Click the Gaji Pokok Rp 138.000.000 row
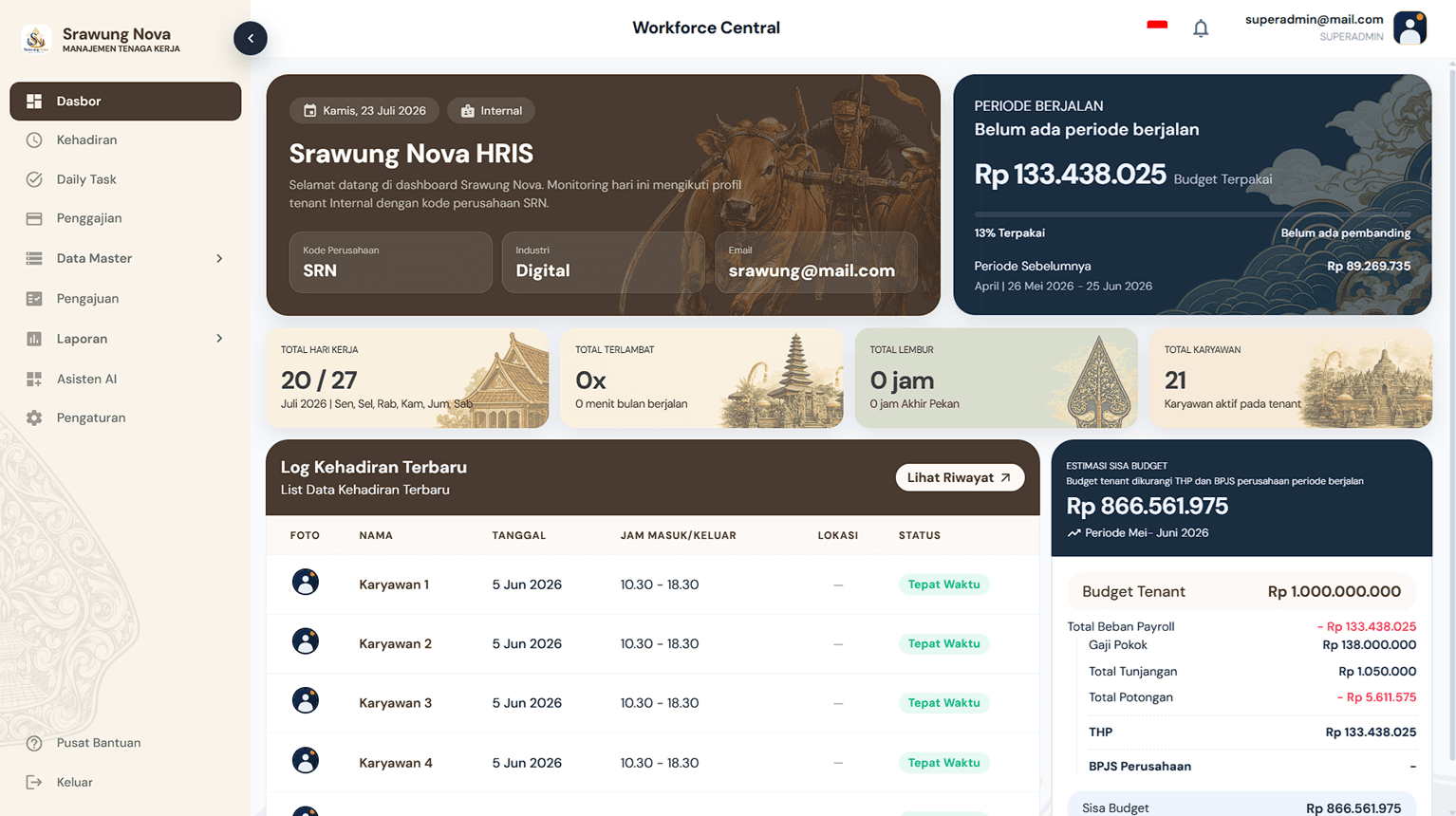This screenshot has width=1456, height=816. click(x=1252, y=645)
